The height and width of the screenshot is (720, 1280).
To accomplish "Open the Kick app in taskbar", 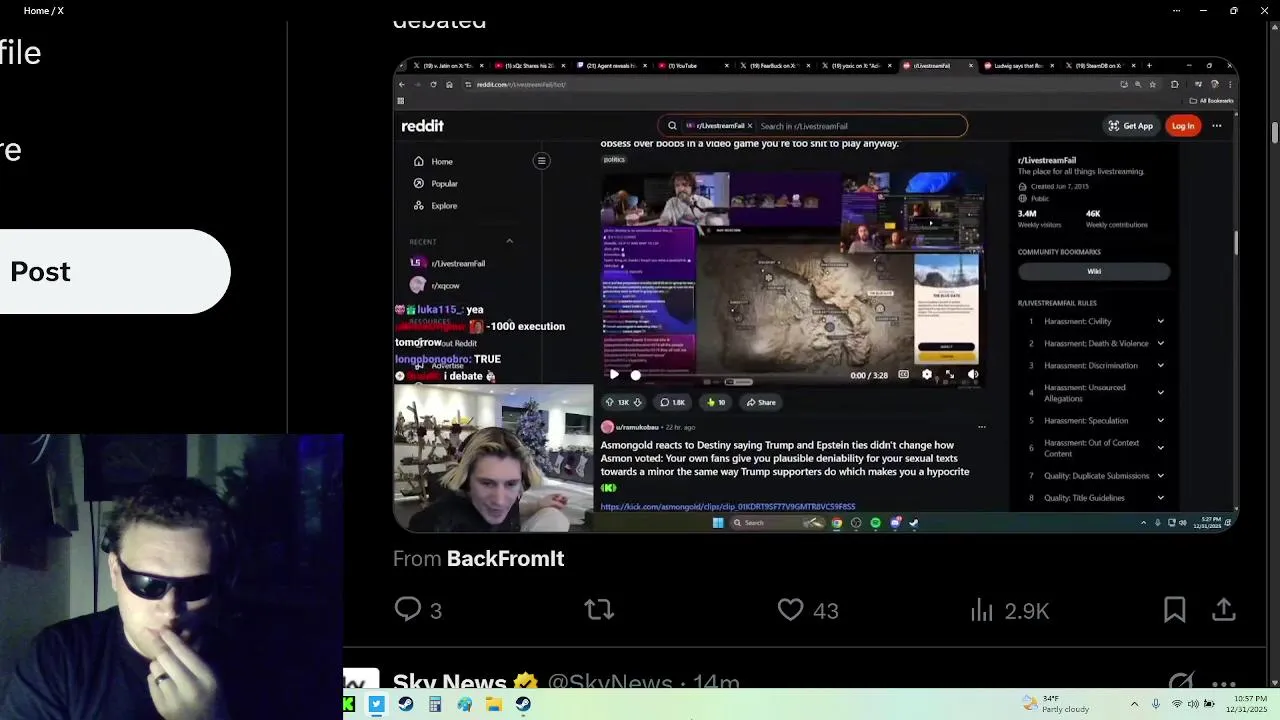I will tap(348, 704).
